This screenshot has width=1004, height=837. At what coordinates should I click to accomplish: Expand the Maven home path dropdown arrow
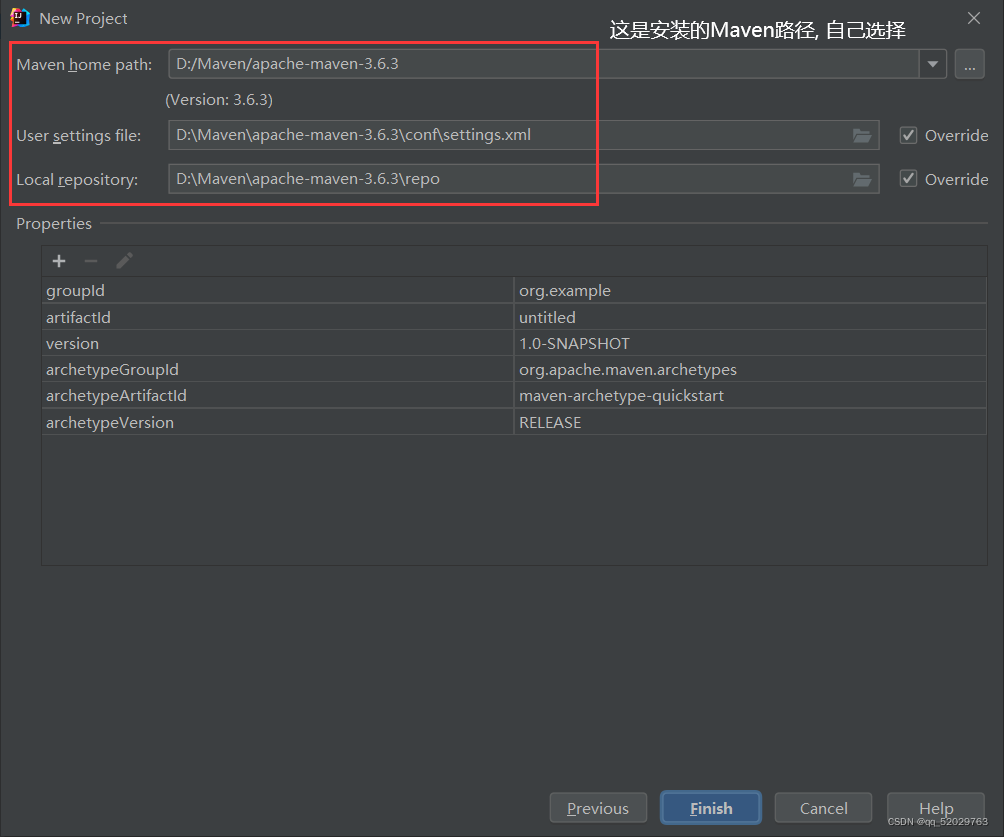(x=933, y=64)
